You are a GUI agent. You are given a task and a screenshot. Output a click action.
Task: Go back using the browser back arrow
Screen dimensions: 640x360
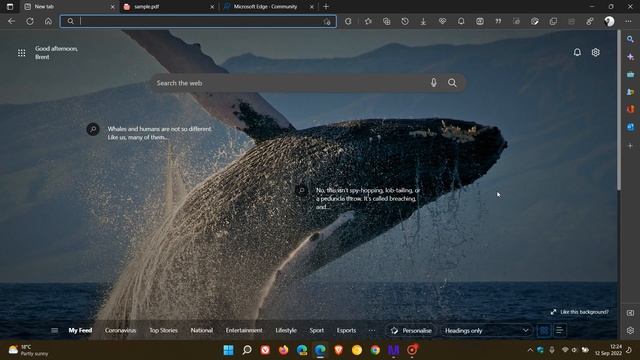[x=11, y=21]
